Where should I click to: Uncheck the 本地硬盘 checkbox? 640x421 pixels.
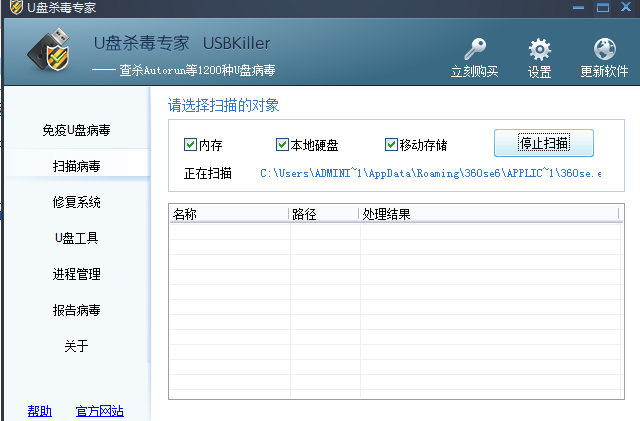(x=282, y=144)
